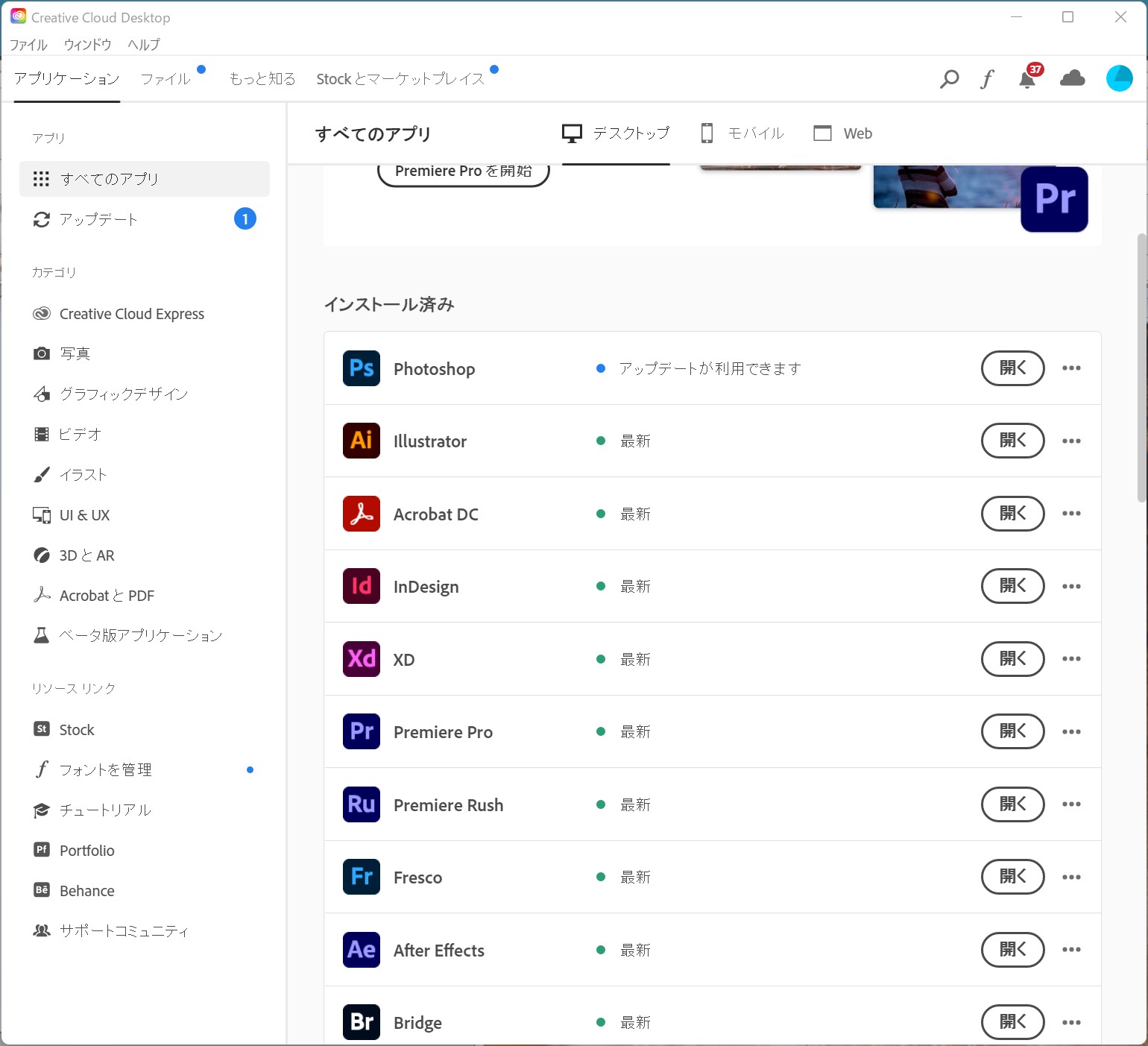Click the Photoshop app icon
This screenshot has height=1046, width=1148.
coord(362,368)
